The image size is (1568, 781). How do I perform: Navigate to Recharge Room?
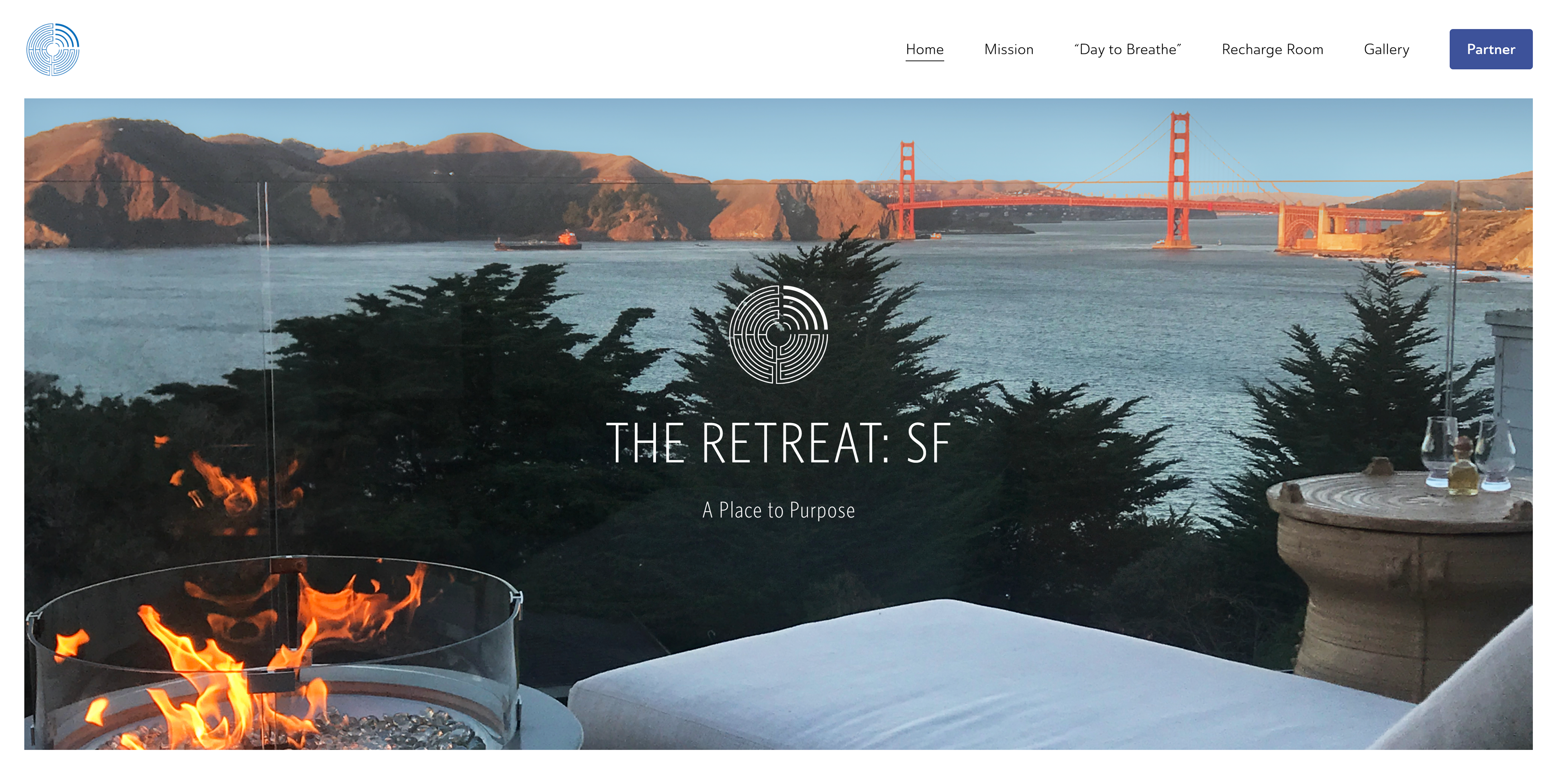pyautogui.click(x=1272, y=49)
